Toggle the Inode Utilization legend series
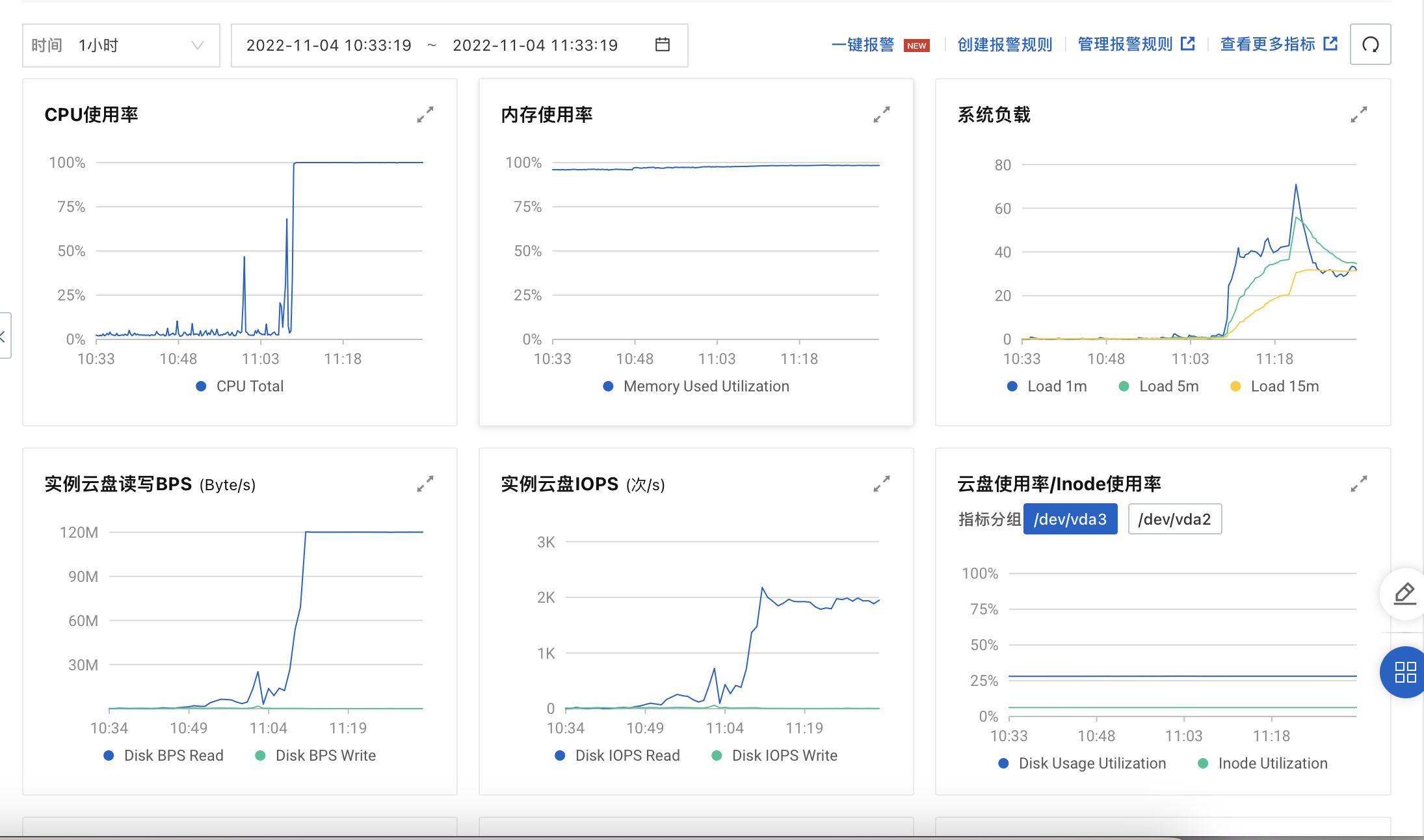Screen dimensions: 1424x840 click(x=1263, y=763)
